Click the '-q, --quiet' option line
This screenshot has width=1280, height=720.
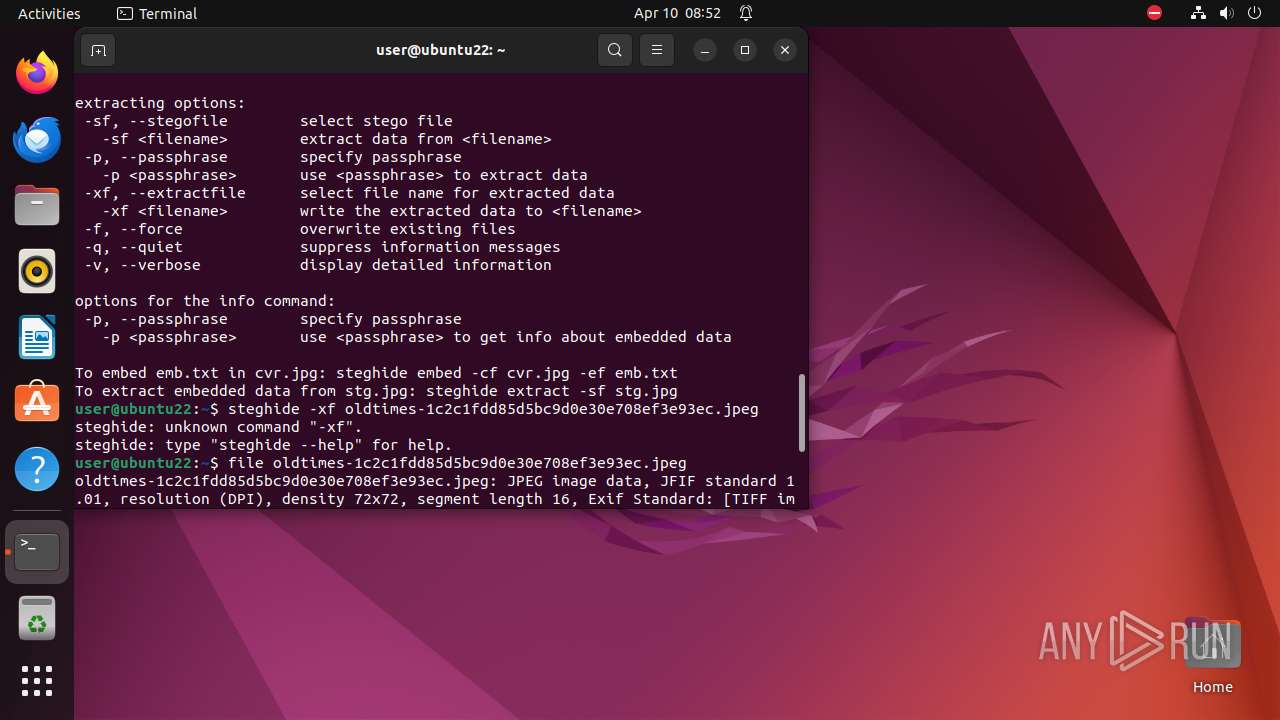click(x=322, y=247)
